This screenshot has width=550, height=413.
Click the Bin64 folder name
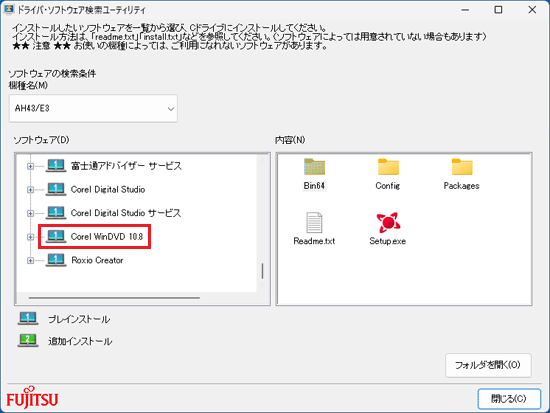(x=314, y=186)
